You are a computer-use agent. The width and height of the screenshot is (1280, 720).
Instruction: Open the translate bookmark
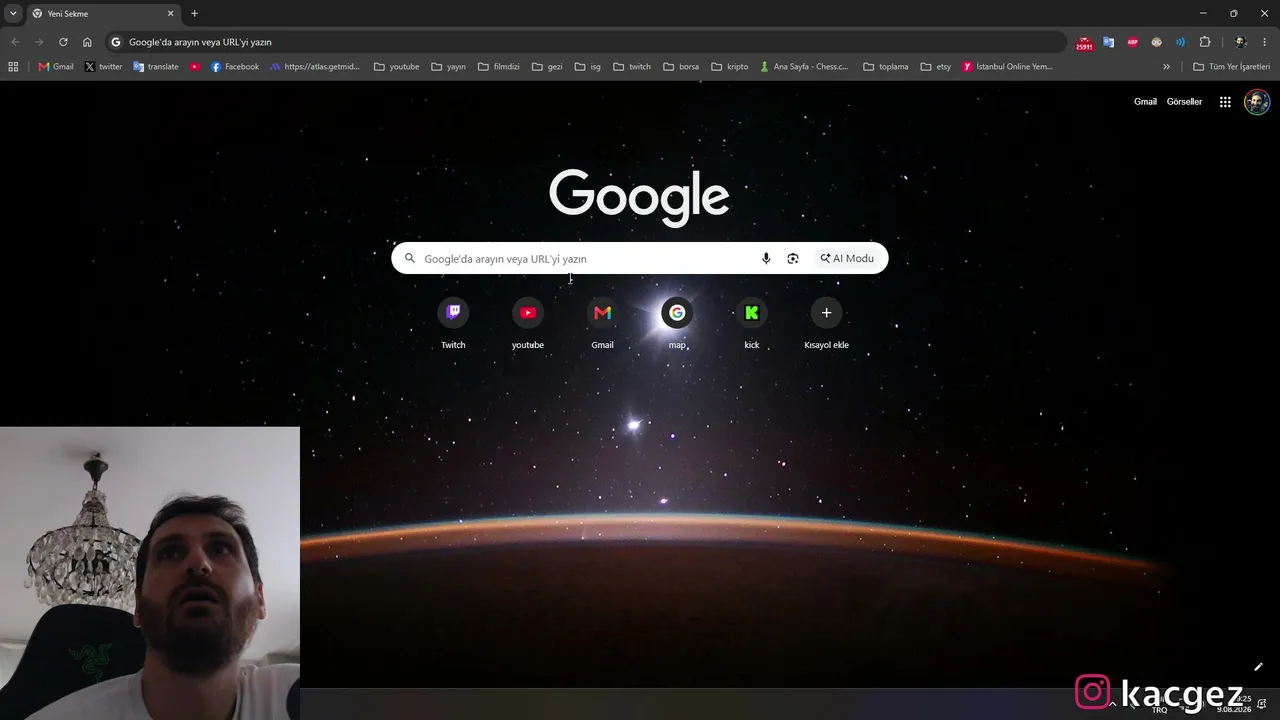click(156, 67)
